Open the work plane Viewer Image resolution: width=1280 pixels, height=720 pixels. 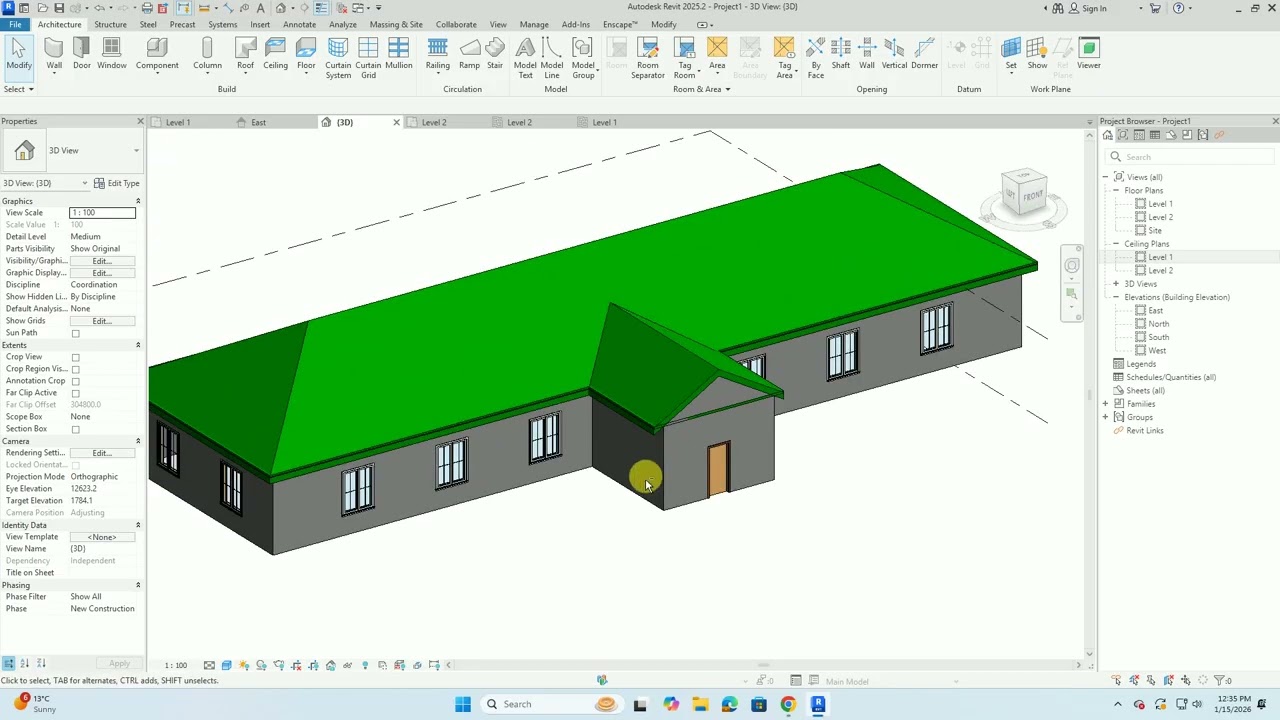1089,54
